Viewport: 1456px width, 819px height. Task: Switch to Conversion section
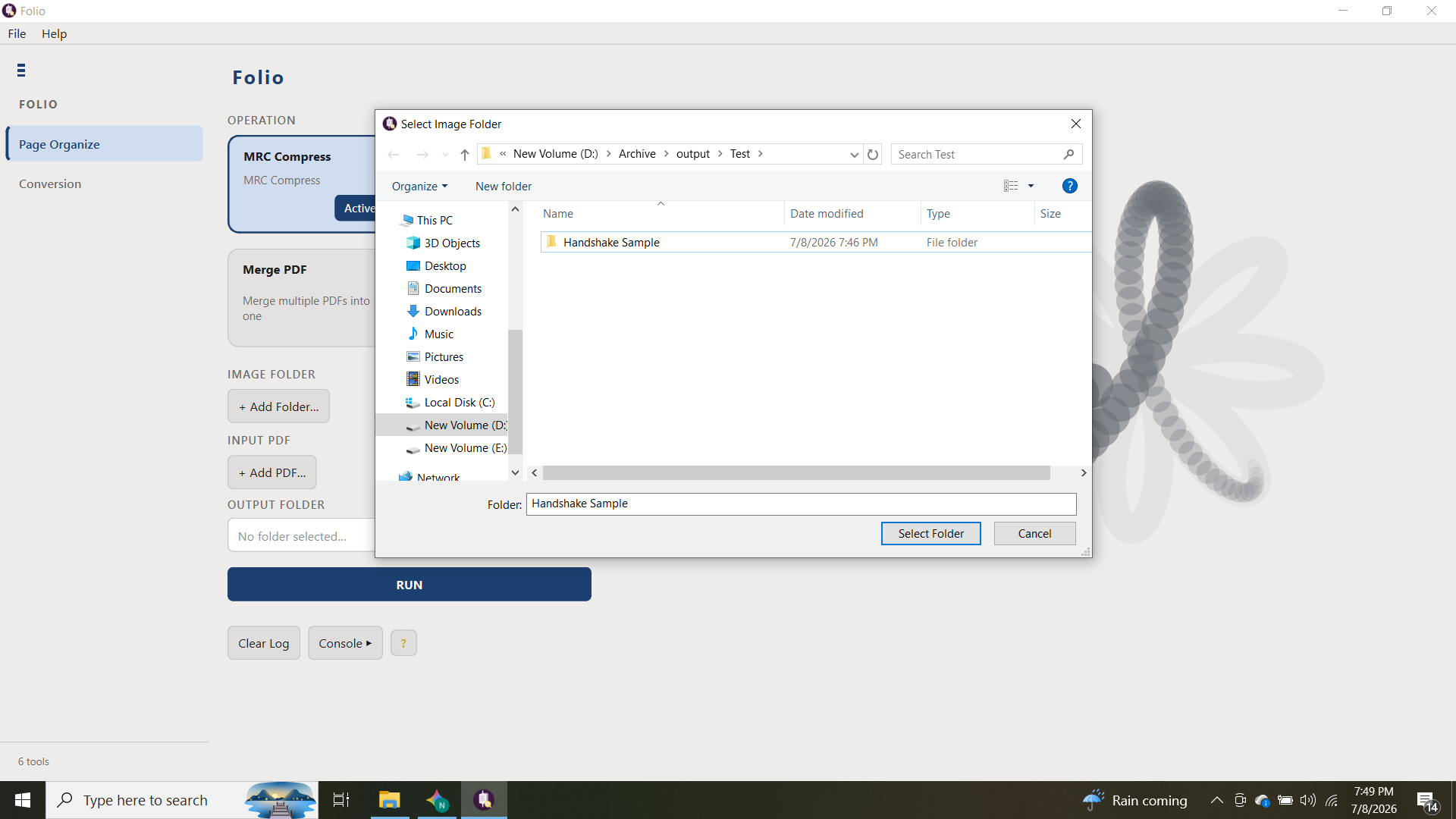coord(50,184)
